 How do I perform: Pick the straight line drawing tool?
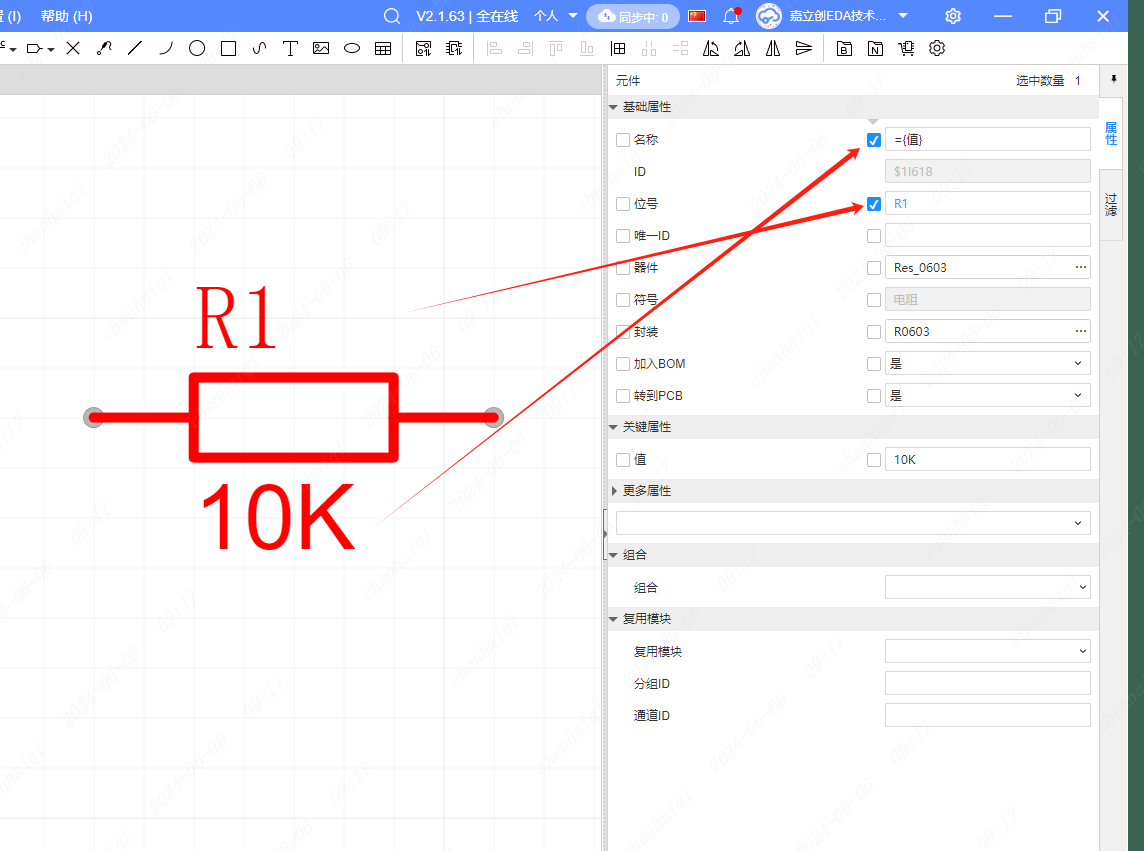pyautogui.click(x=135, y=48)
